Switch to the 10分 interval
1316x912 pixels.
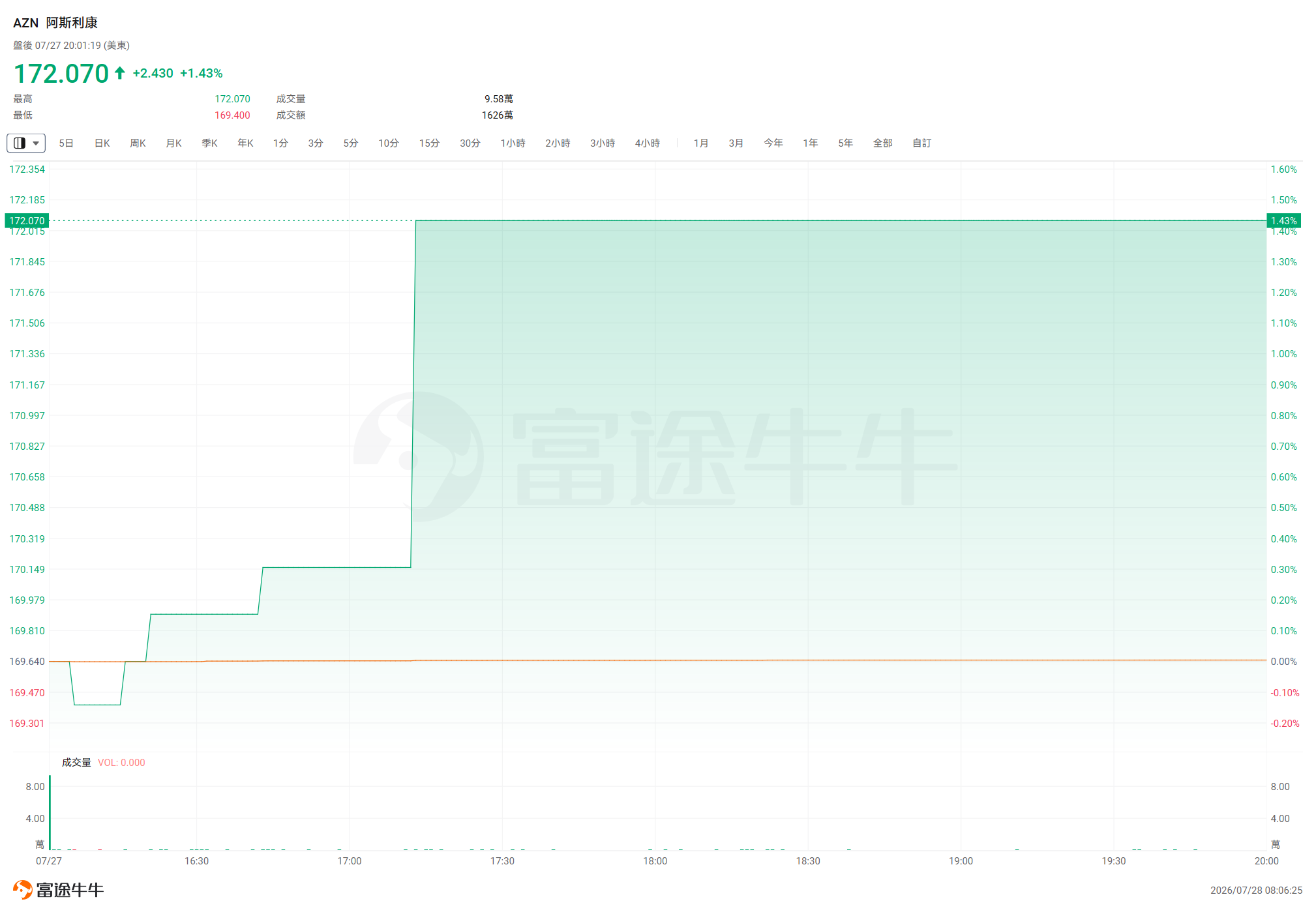[389, 143]
